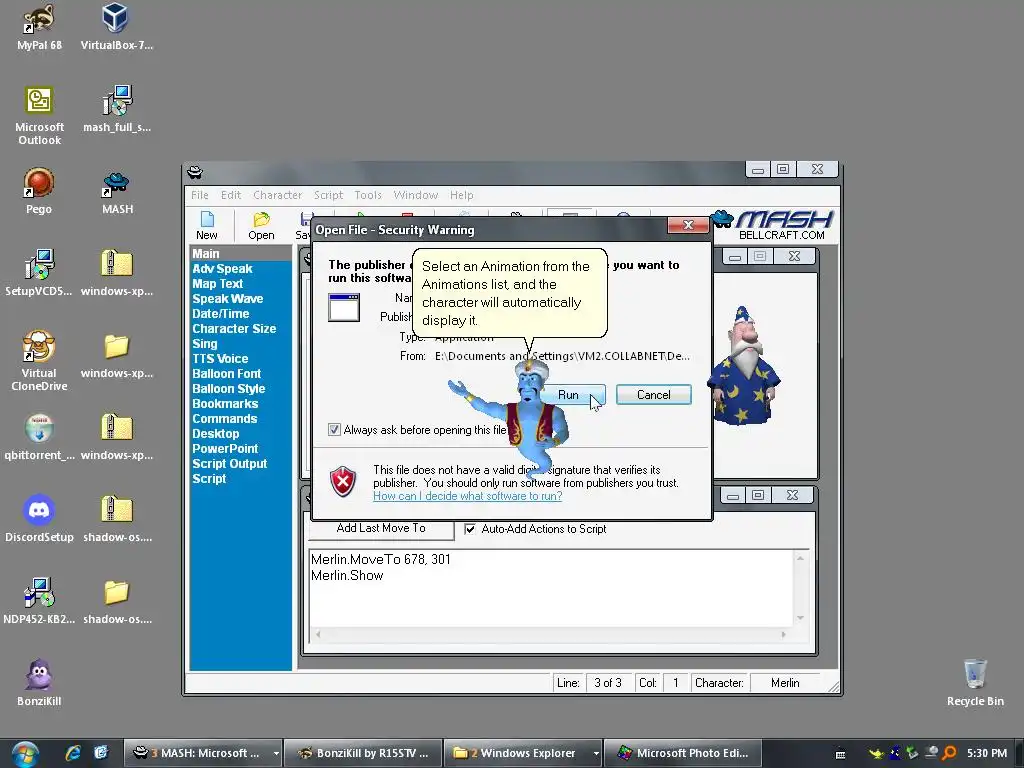Toggle Always ask before opening this file
1024x768 pixels.
[334, 430]
